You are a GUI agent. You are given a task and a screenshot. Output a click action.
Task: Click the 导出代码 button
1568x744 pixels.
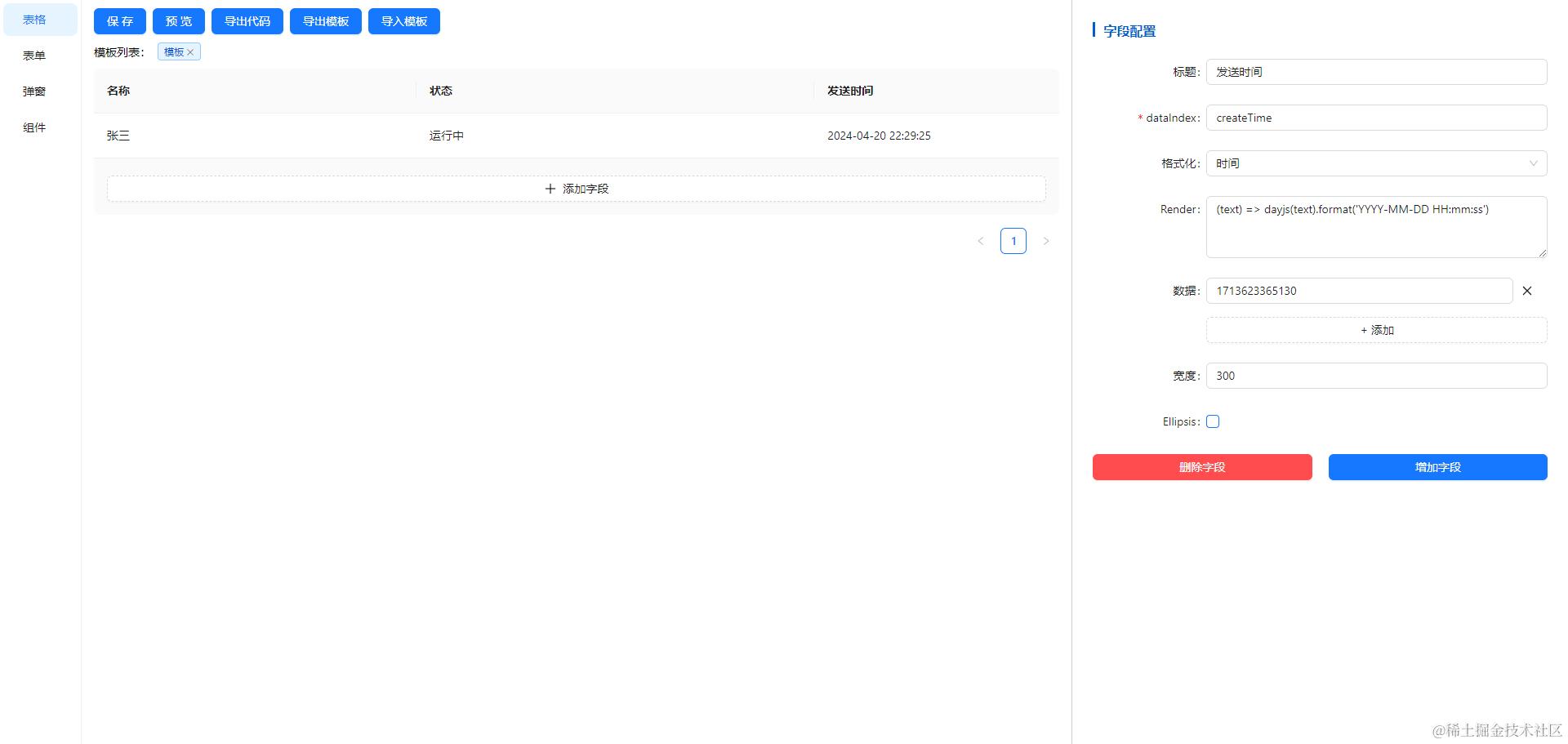click(247, 21)
